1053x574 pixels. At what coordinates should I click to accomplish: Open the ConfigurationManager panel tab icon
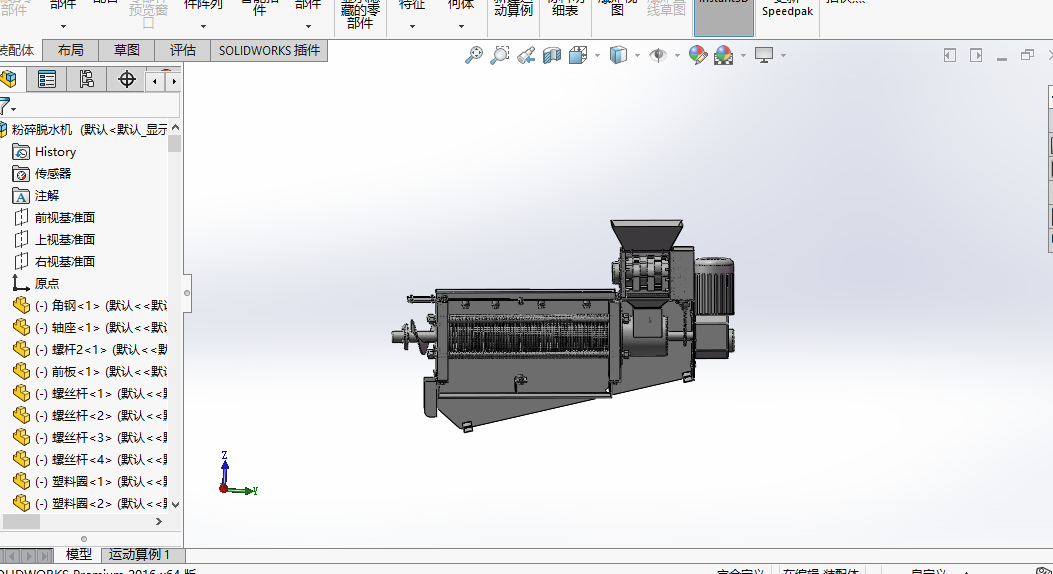86,79
